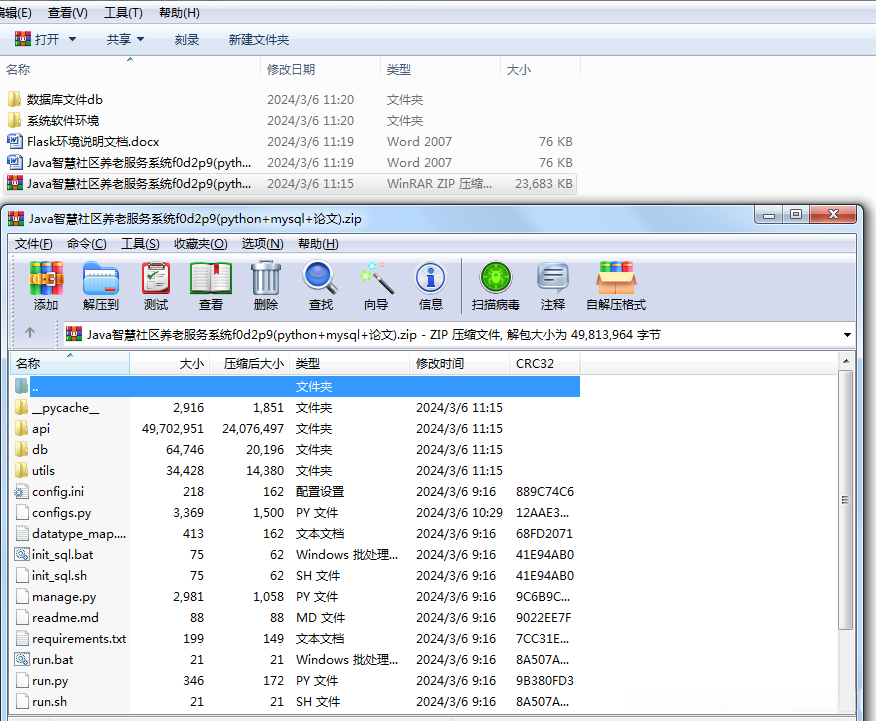Click the WinRAR 添加 (Add) toolbar icon
Viewport: 876px width, 721px height.
pos(46,278)
